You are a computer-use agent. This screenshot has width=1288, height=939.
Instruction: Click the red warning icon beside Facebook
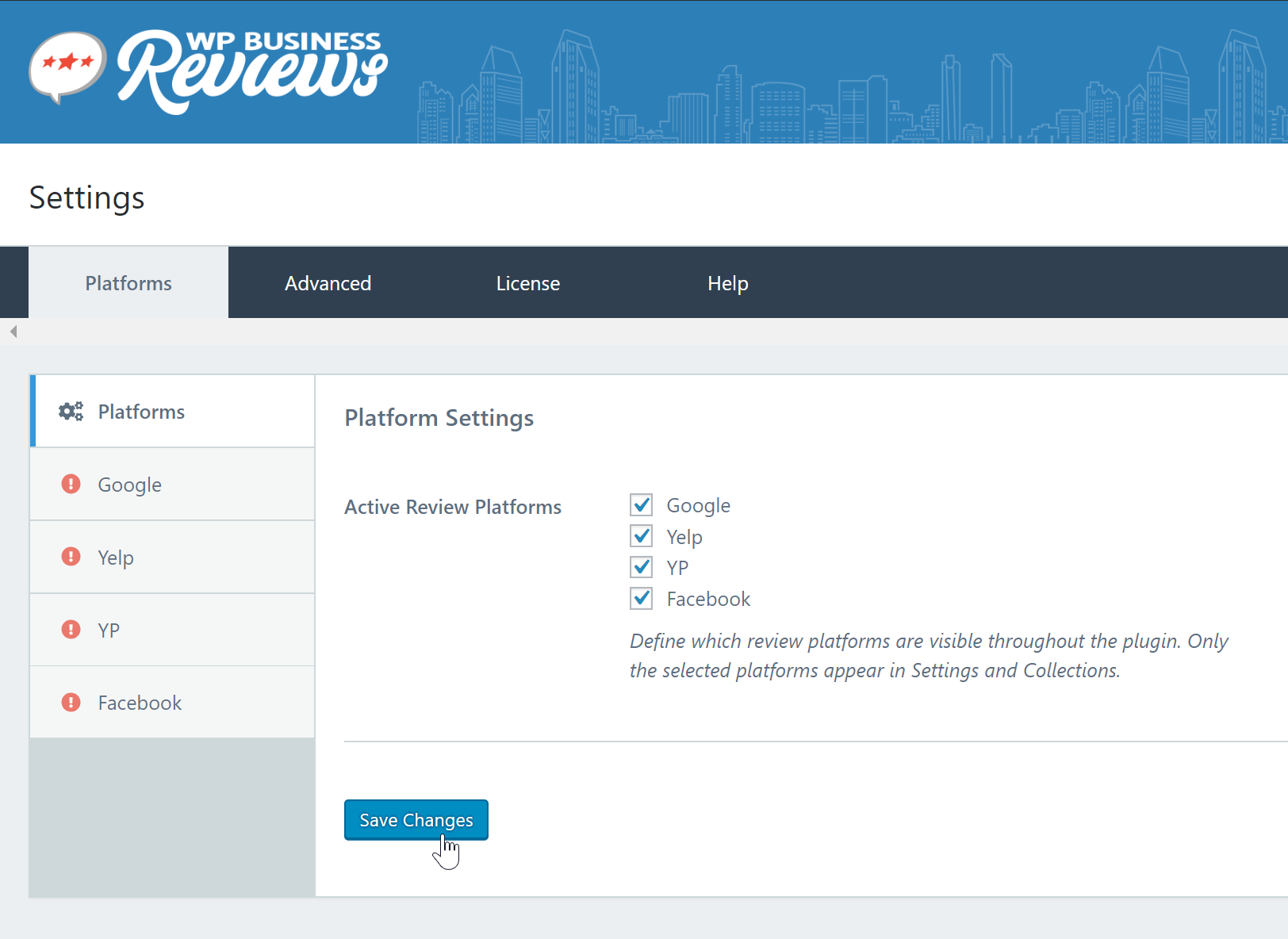click(71, 703)
